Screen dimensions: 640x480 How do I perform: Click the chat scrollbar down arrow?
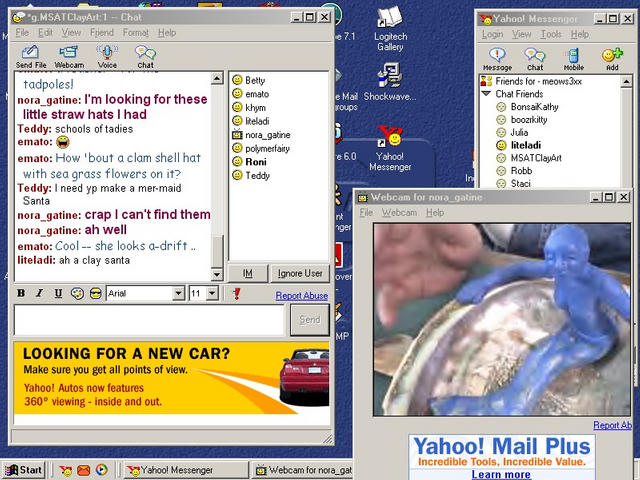click(x=217, y=275)
